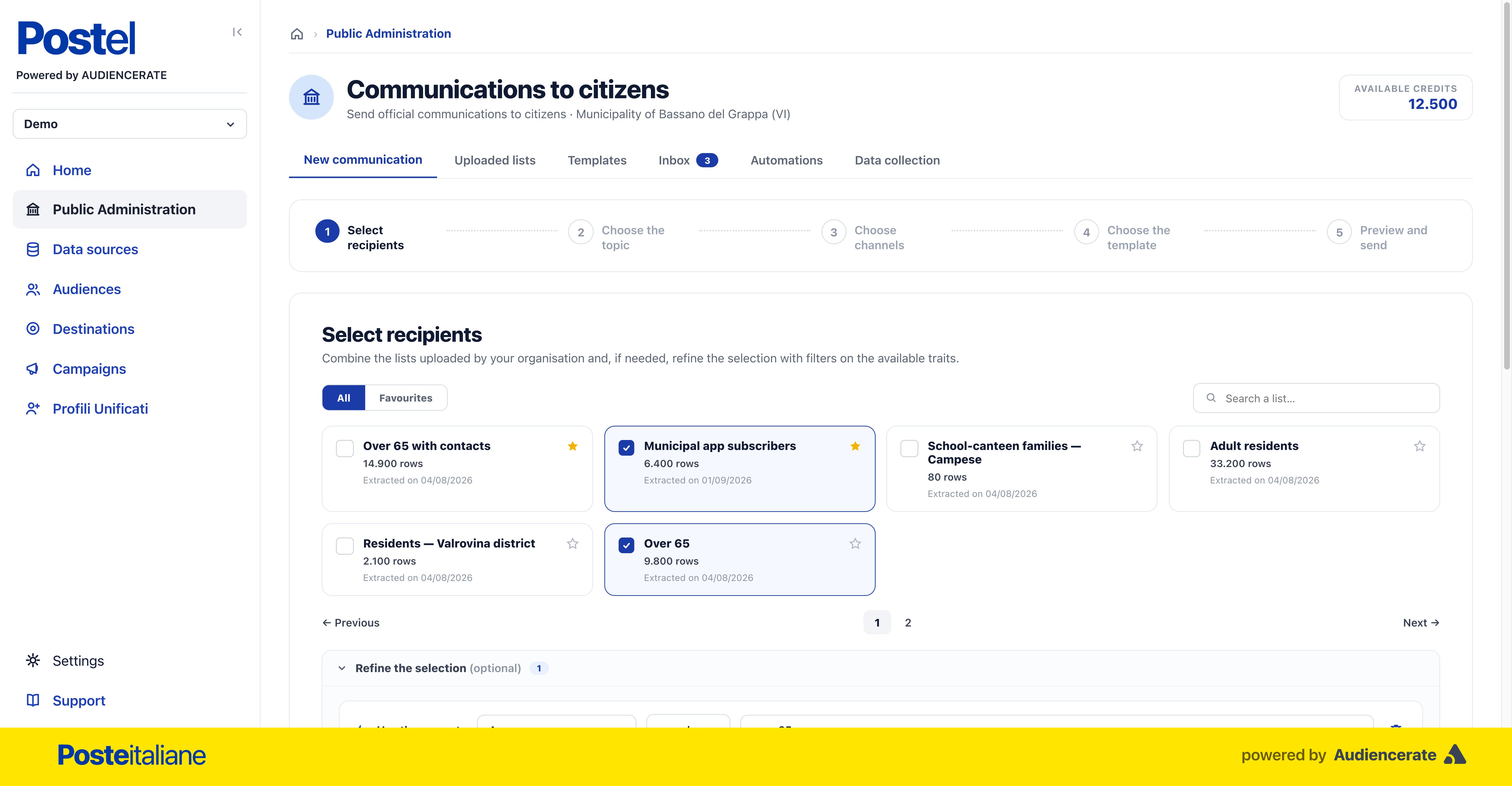Click the home breadcrumb icon
This screenshot has width=1512, height=786.
coord(297,34)
